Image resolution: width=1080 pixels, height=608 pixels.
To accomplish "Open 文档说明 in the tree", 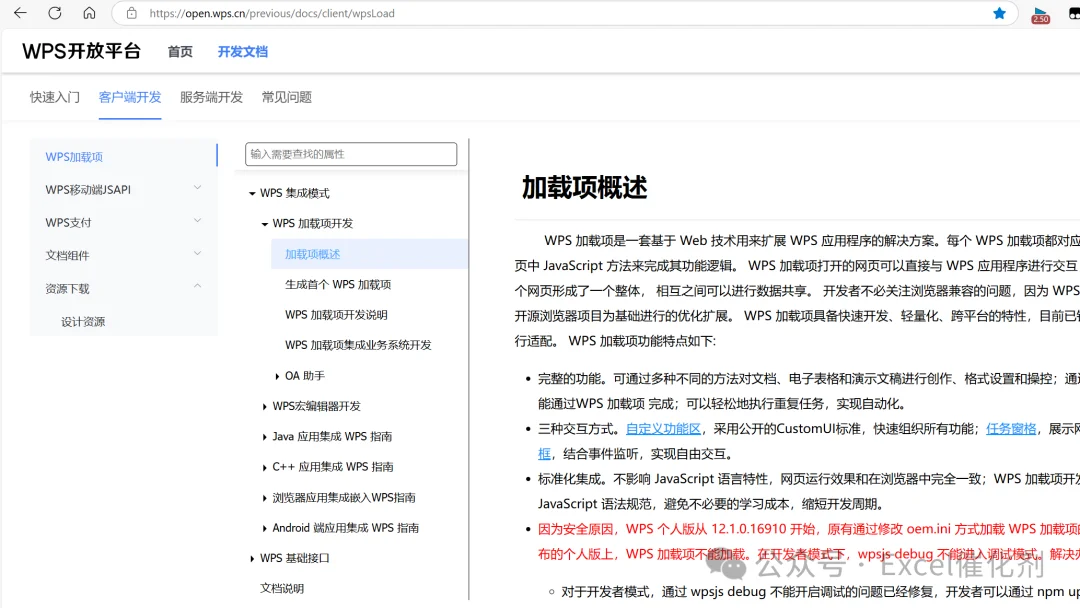I will click(x=282, y=588).
